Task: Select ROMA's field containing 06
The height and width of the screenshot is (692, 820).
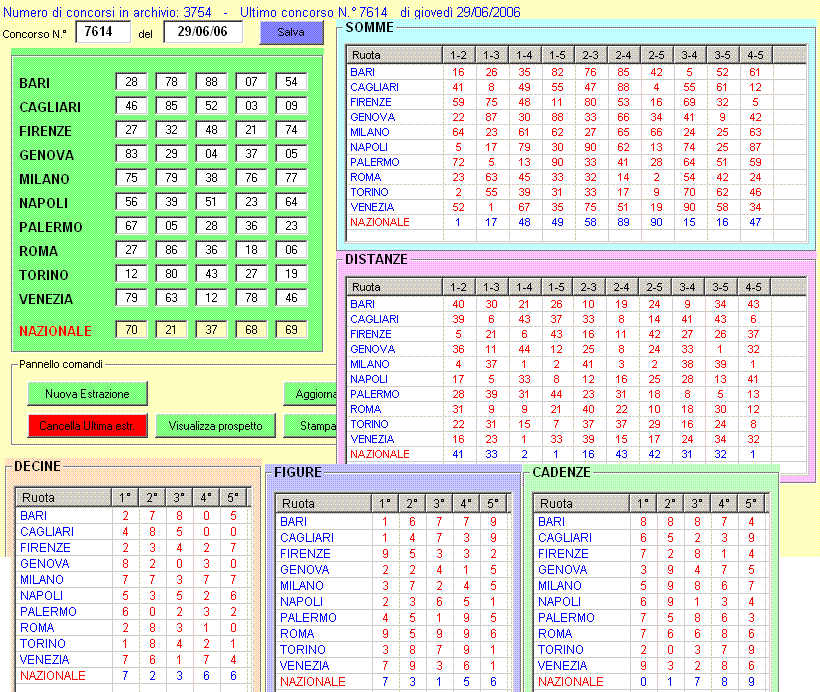Action: [x=291, y=250]
